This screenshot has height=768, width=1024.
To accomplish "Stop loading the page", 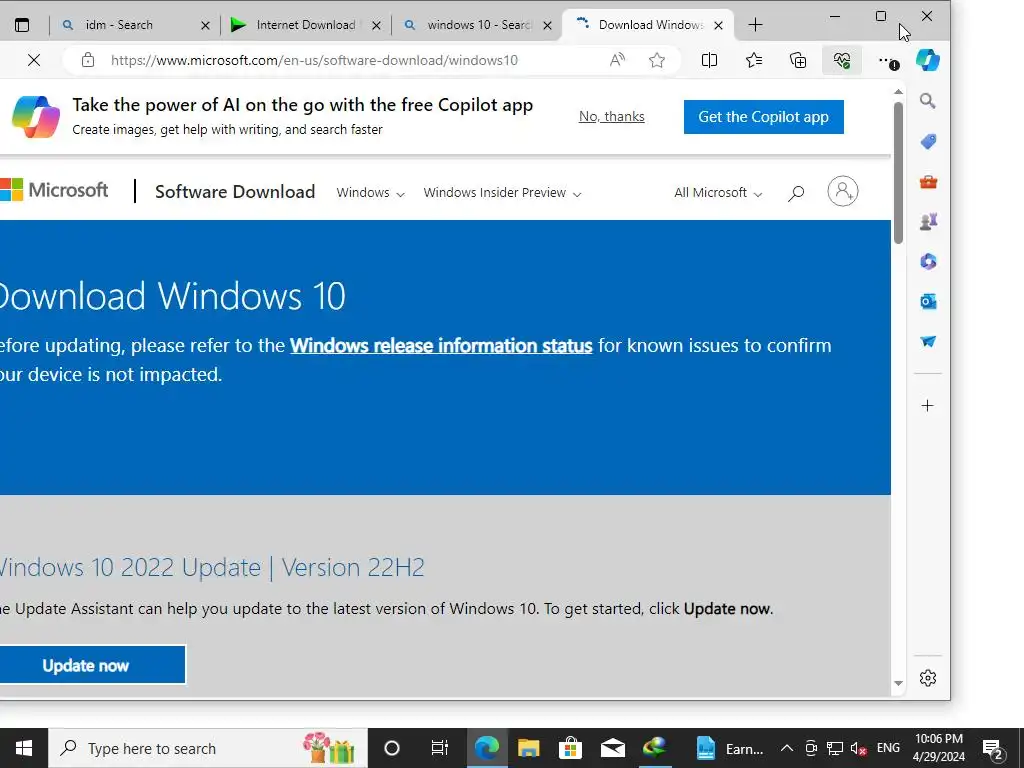I will (34, 60).
